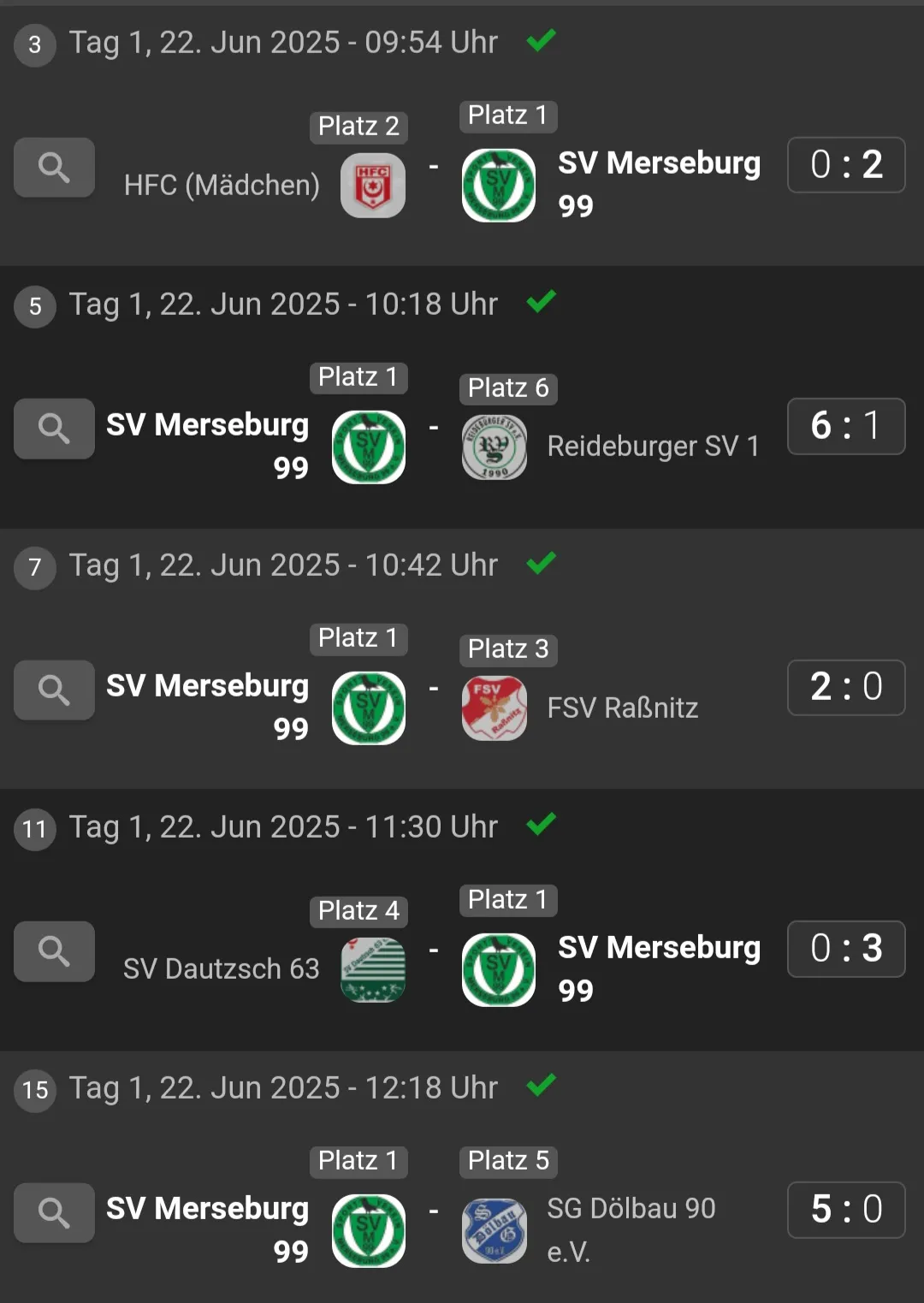
Task: Tap the SG Dölbau 90 crest
Action: click(495, 1231)
